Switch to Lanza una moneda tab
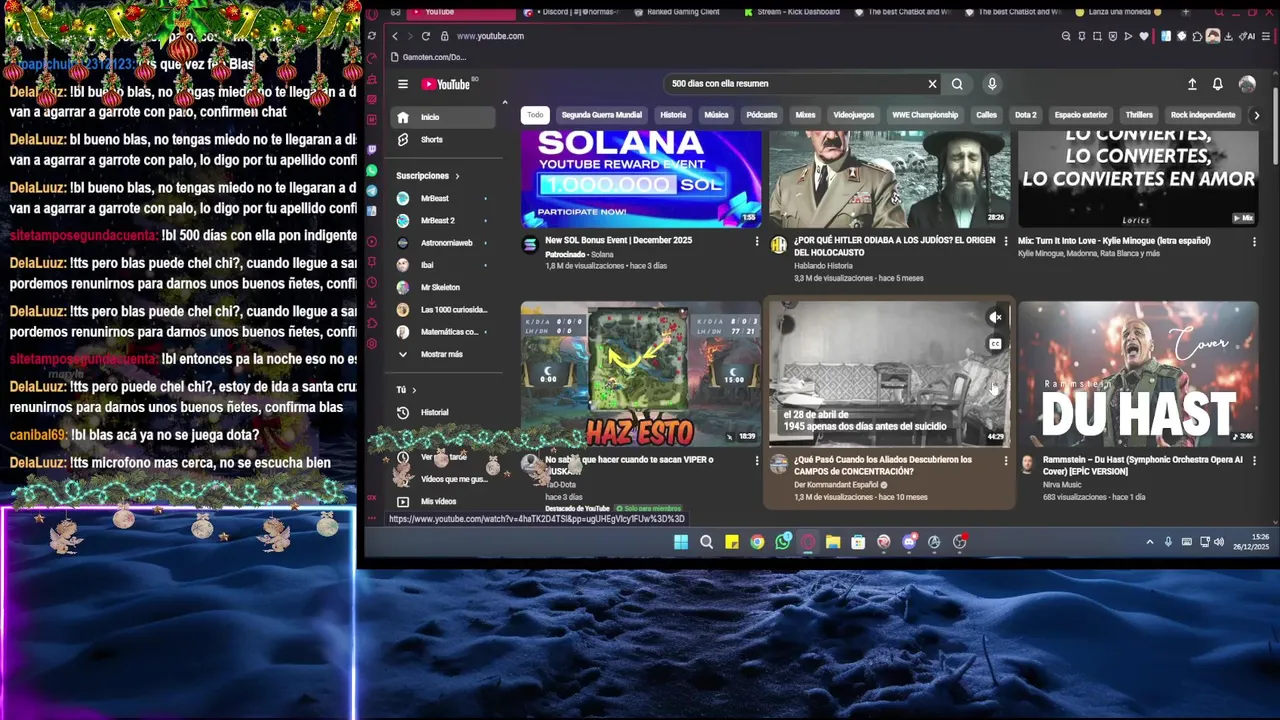Viewport: 1280px width, 720px height. tap(1121, 12)
